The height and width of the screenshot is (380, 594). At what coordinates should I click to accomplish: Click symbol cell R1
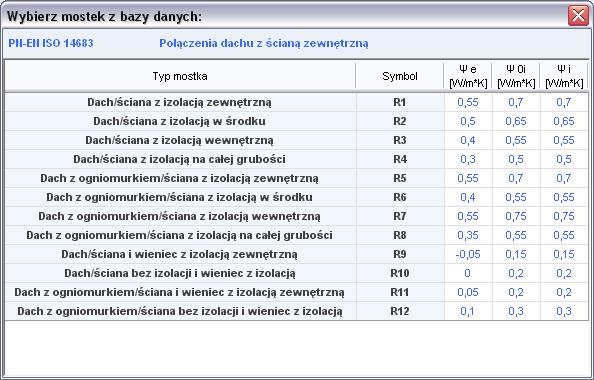(x=400, y=102)
